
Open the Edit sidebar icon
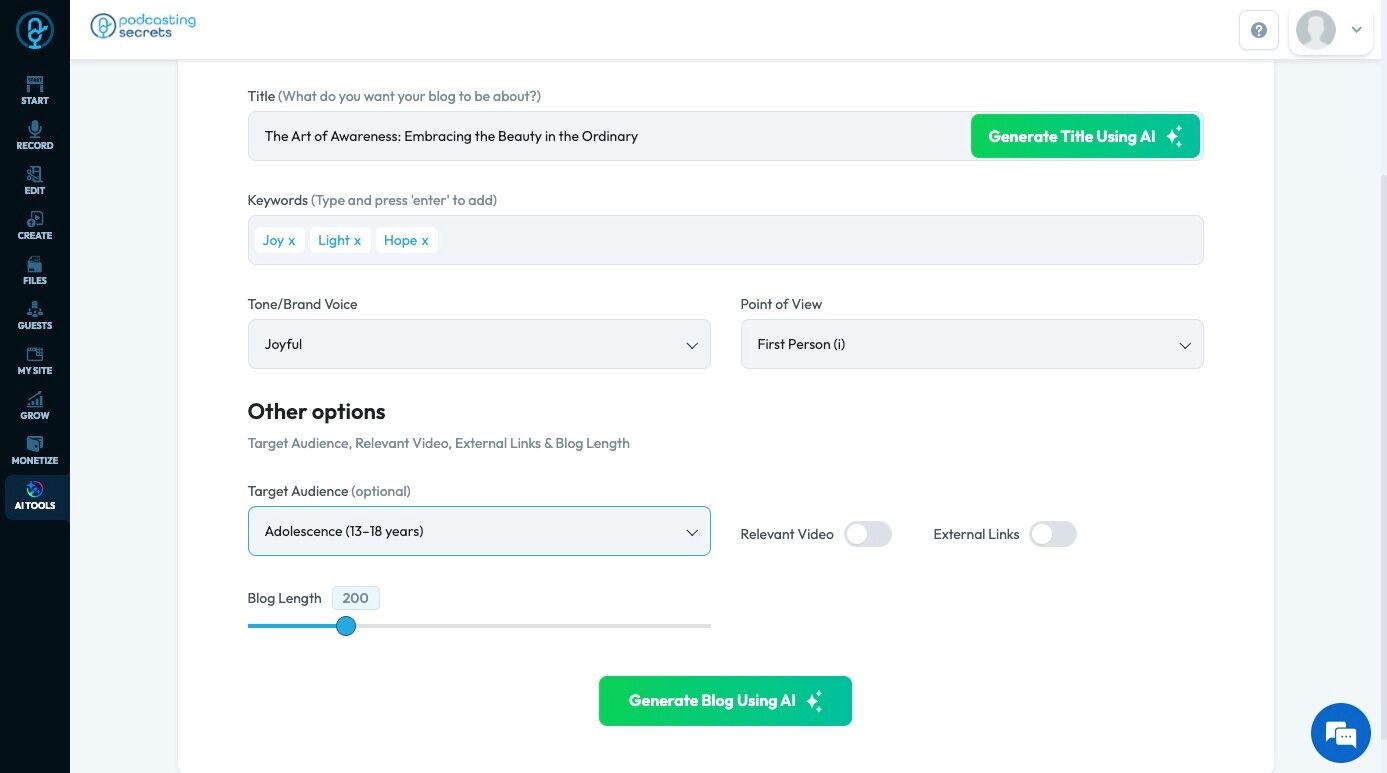coord(35,174)
